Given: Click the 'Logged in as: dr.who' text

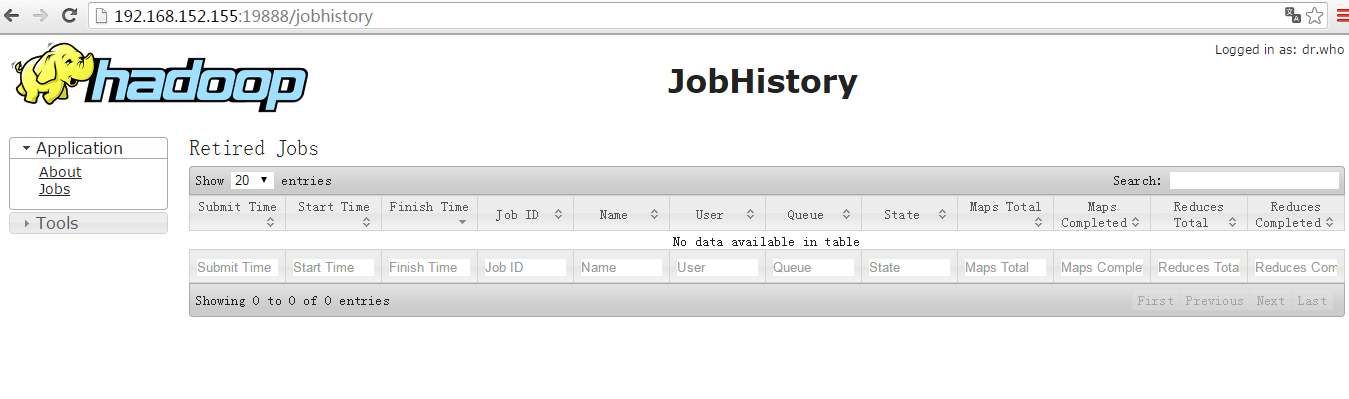Looking at the screenshot, I should click(1279, 50).
